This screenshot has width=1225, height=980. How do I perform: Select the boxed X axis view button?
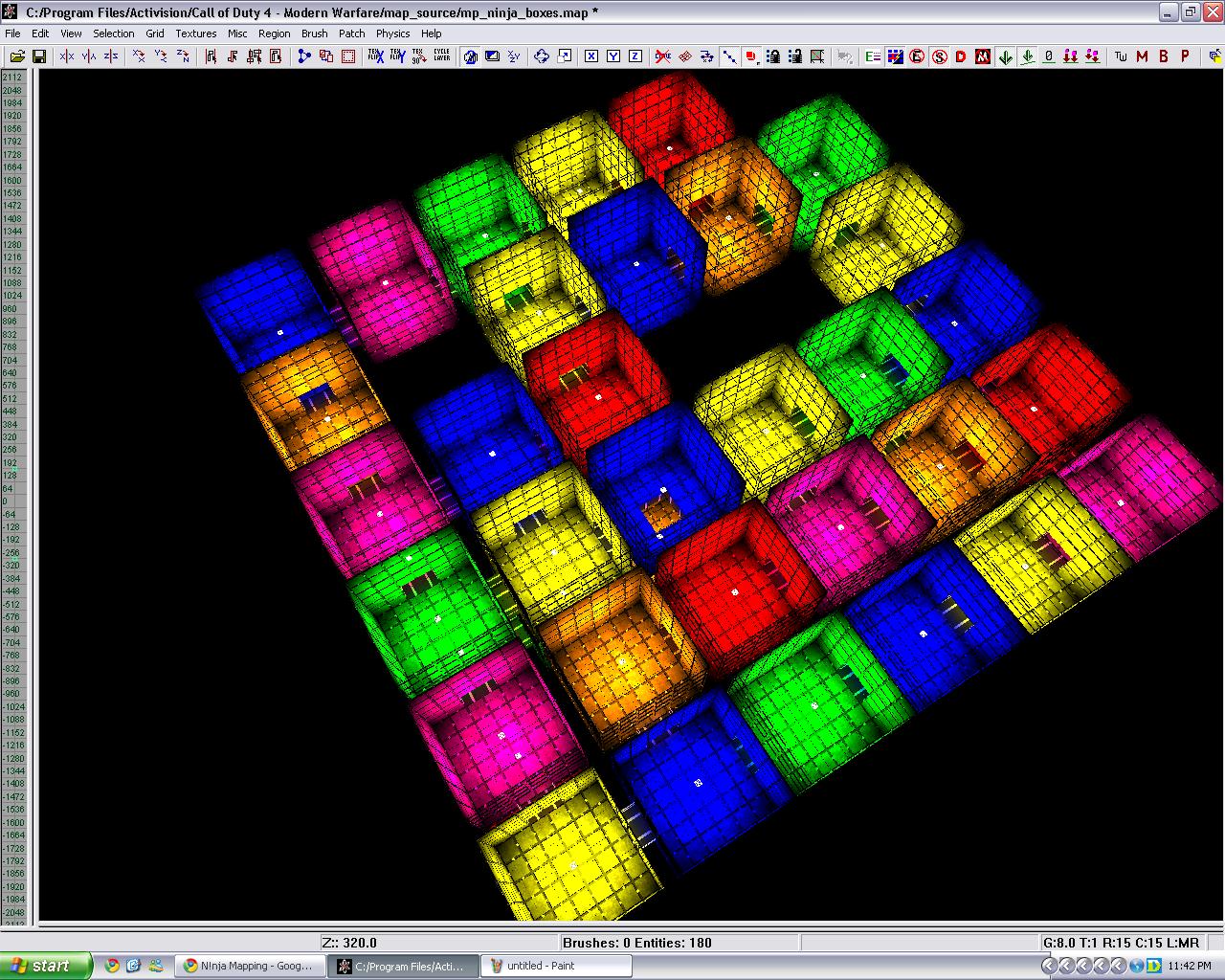pos(591,56)
